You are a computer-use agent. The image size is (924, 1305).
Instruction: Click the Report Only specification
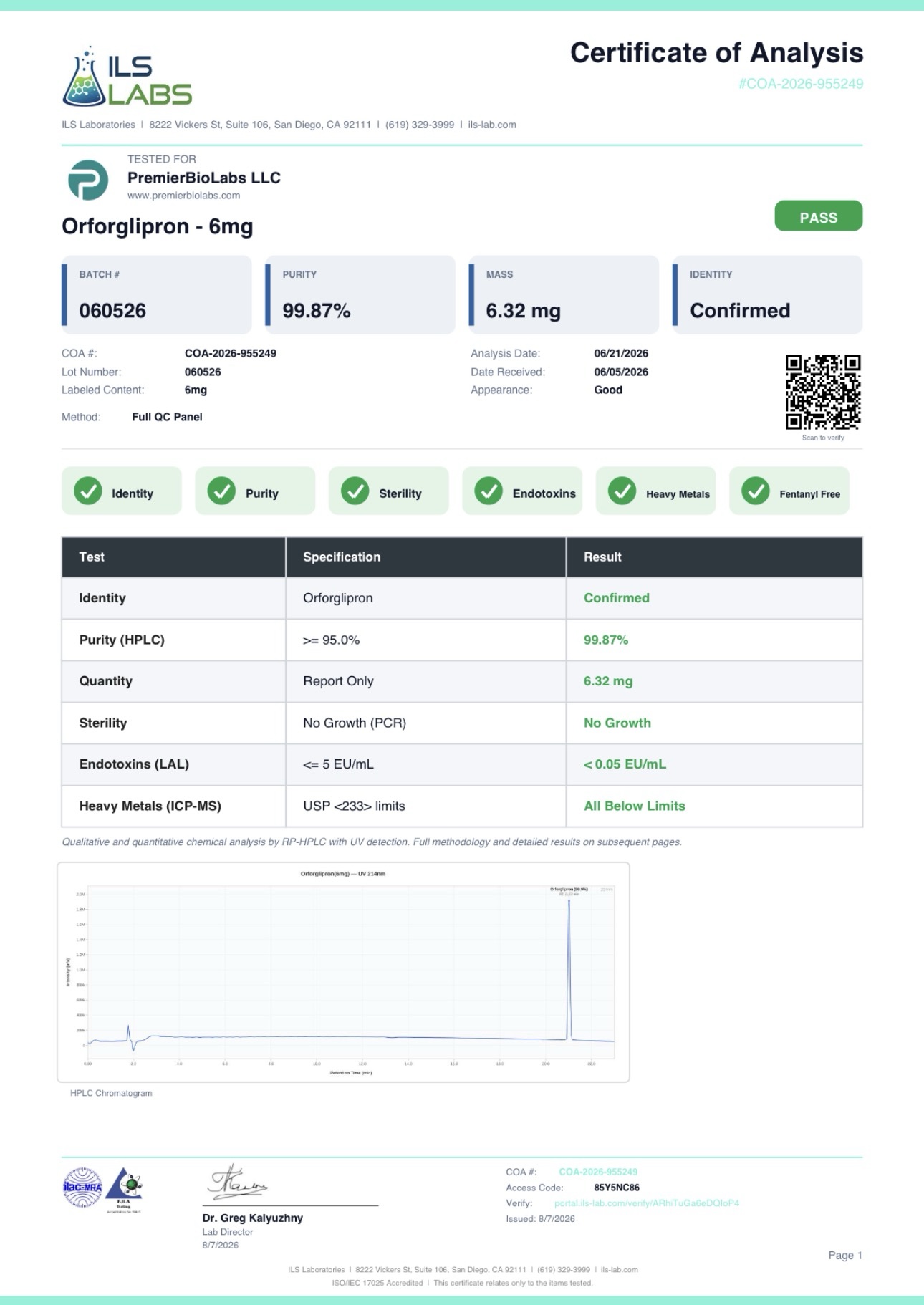[338, 681]
